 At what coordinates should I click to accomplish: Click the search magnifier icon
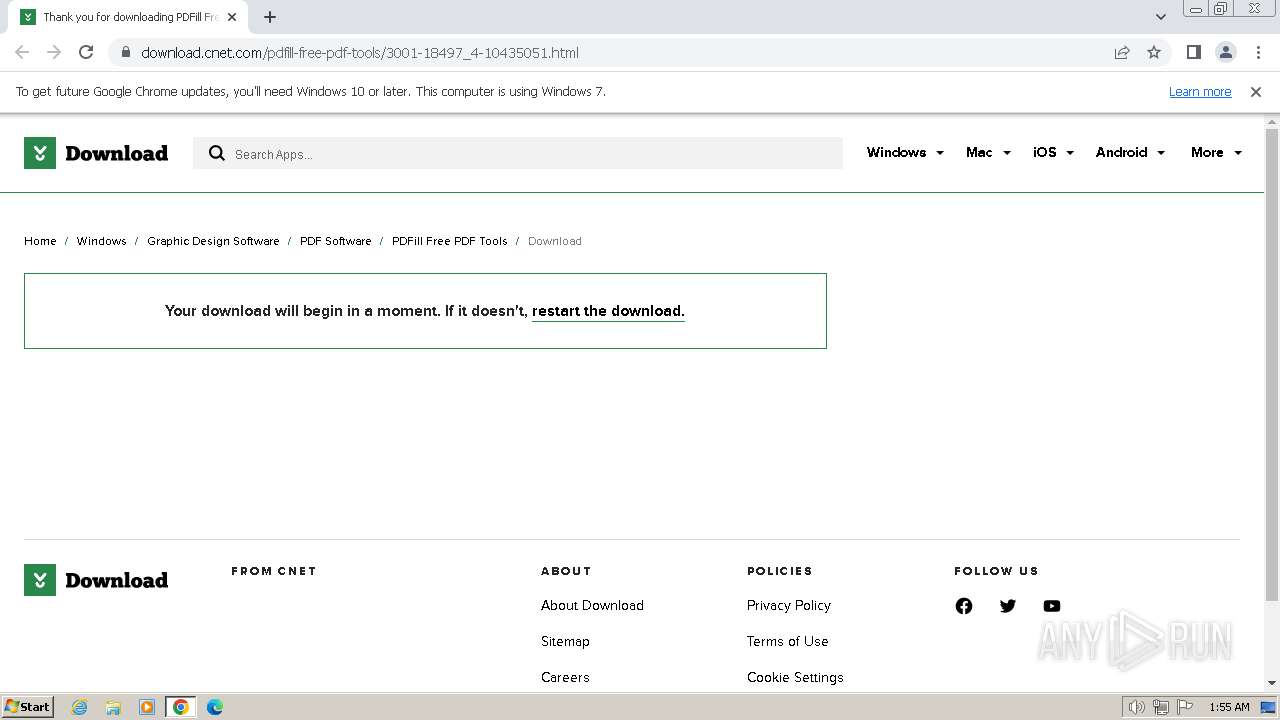click(x=217, y=153)
